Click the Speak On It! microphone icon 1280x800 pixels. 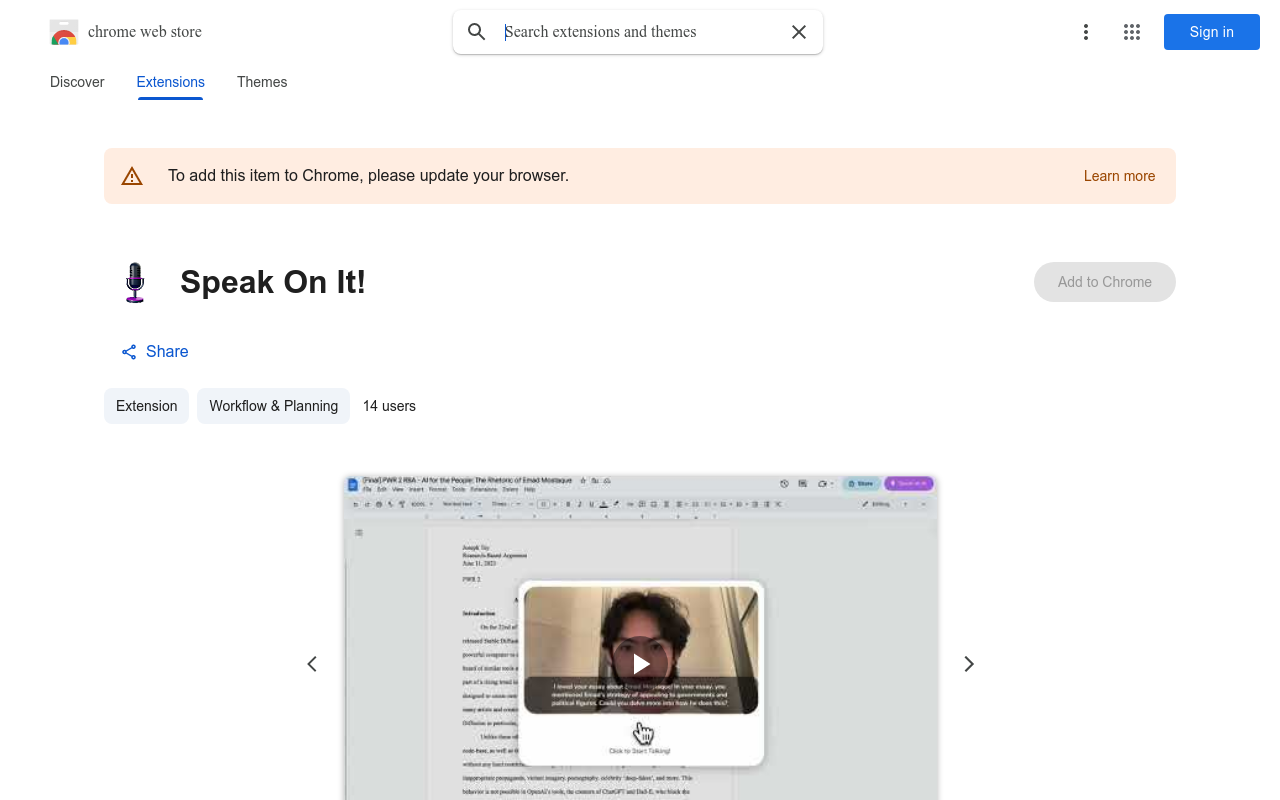135,282
